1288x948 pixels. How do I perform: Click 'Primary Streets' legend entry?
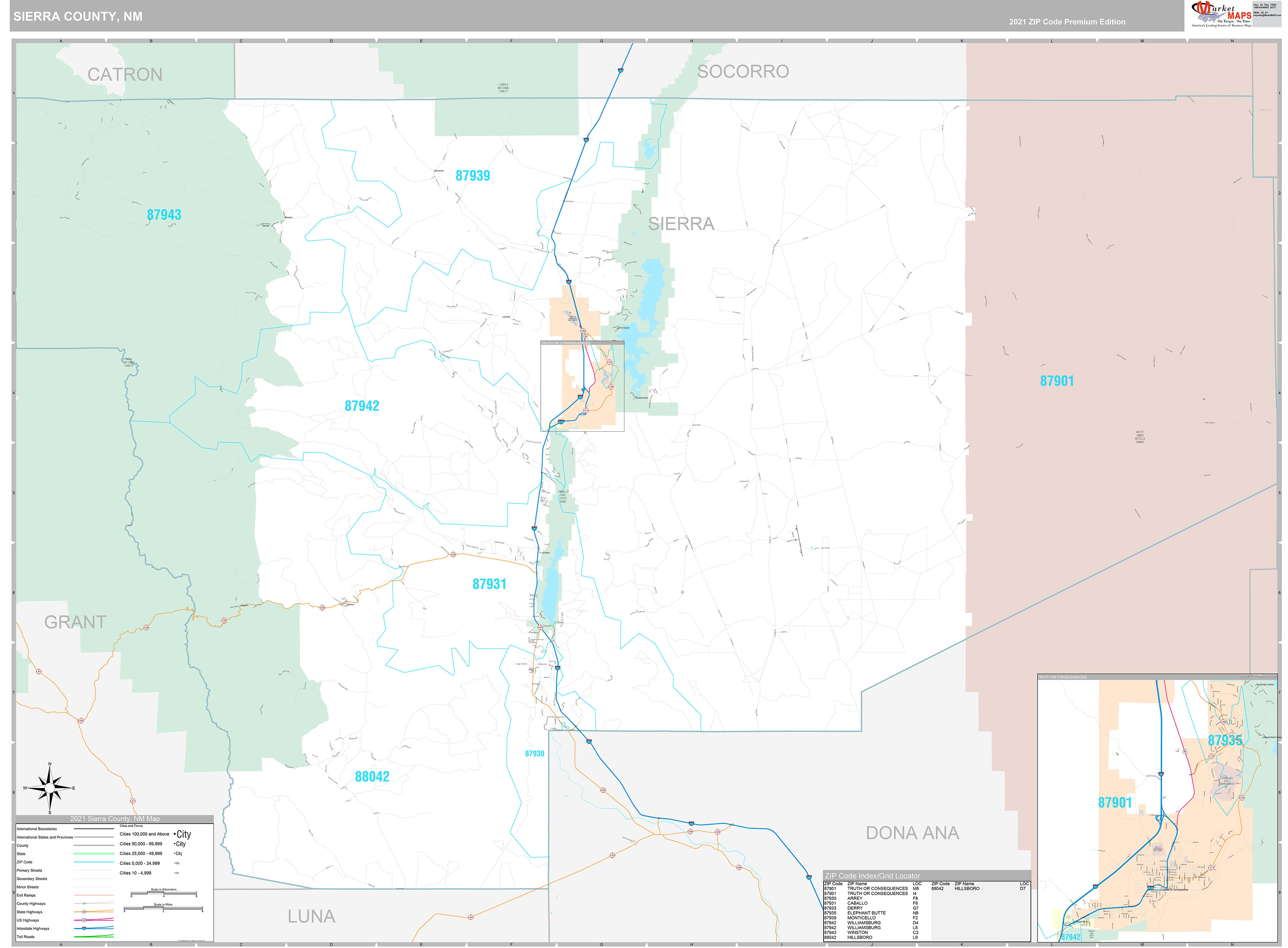29,870
